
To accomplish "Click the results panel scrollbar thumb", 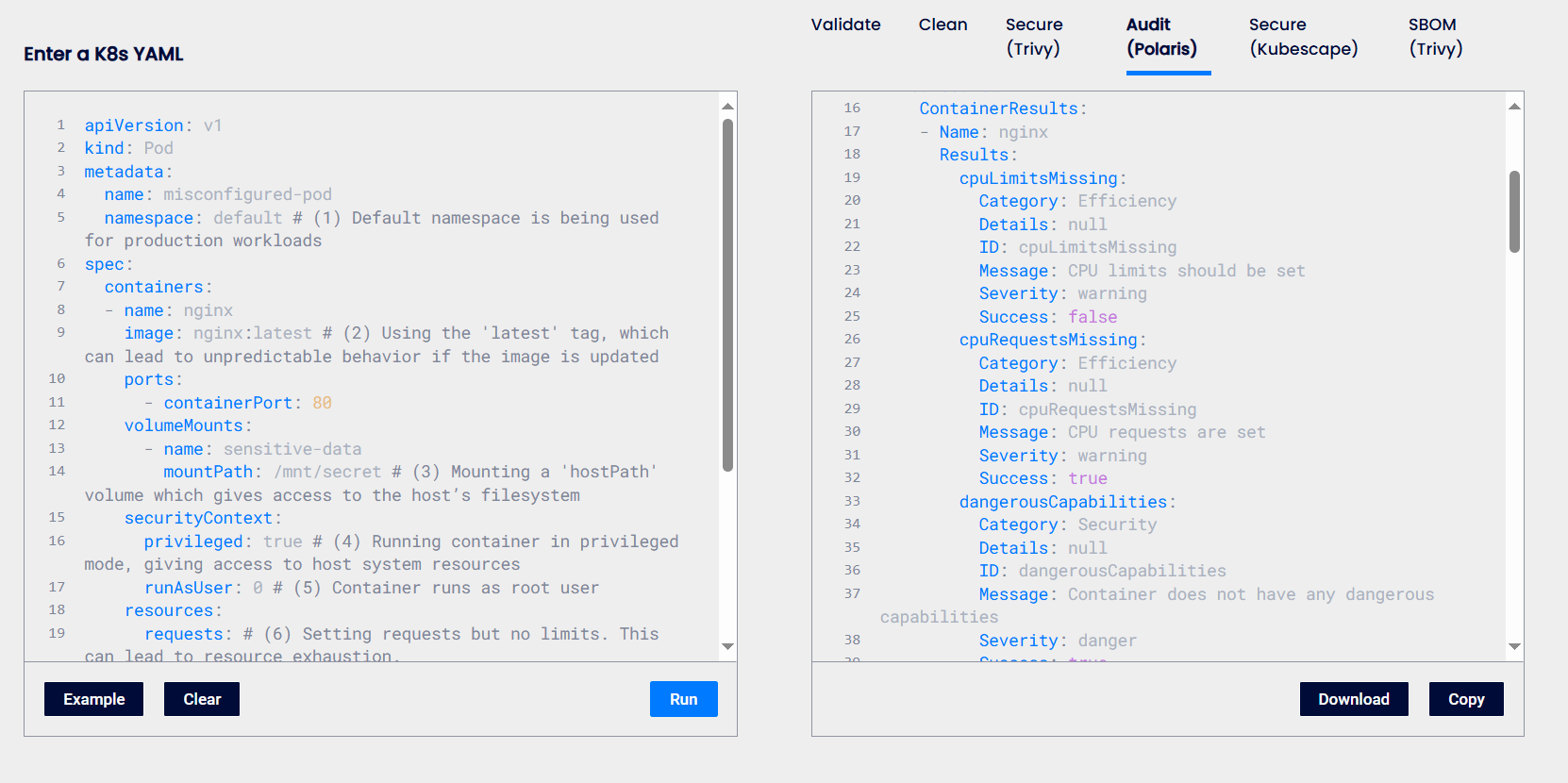I will [1514, 211].
